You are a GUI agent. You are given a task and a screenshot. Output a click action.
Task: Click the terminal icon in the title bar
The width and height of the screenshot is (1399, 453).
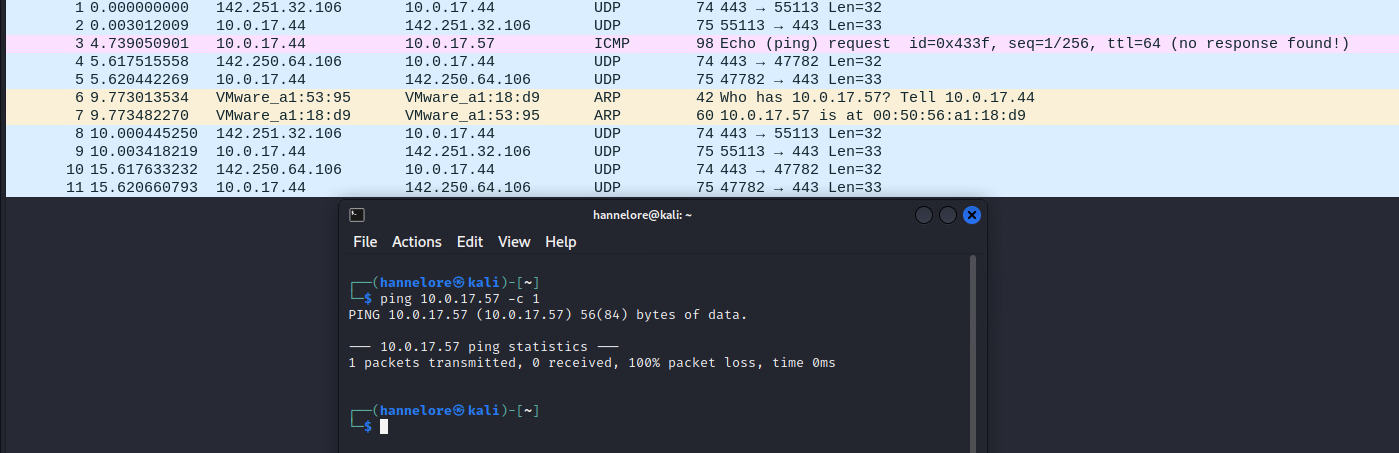[x=357, y=215]
